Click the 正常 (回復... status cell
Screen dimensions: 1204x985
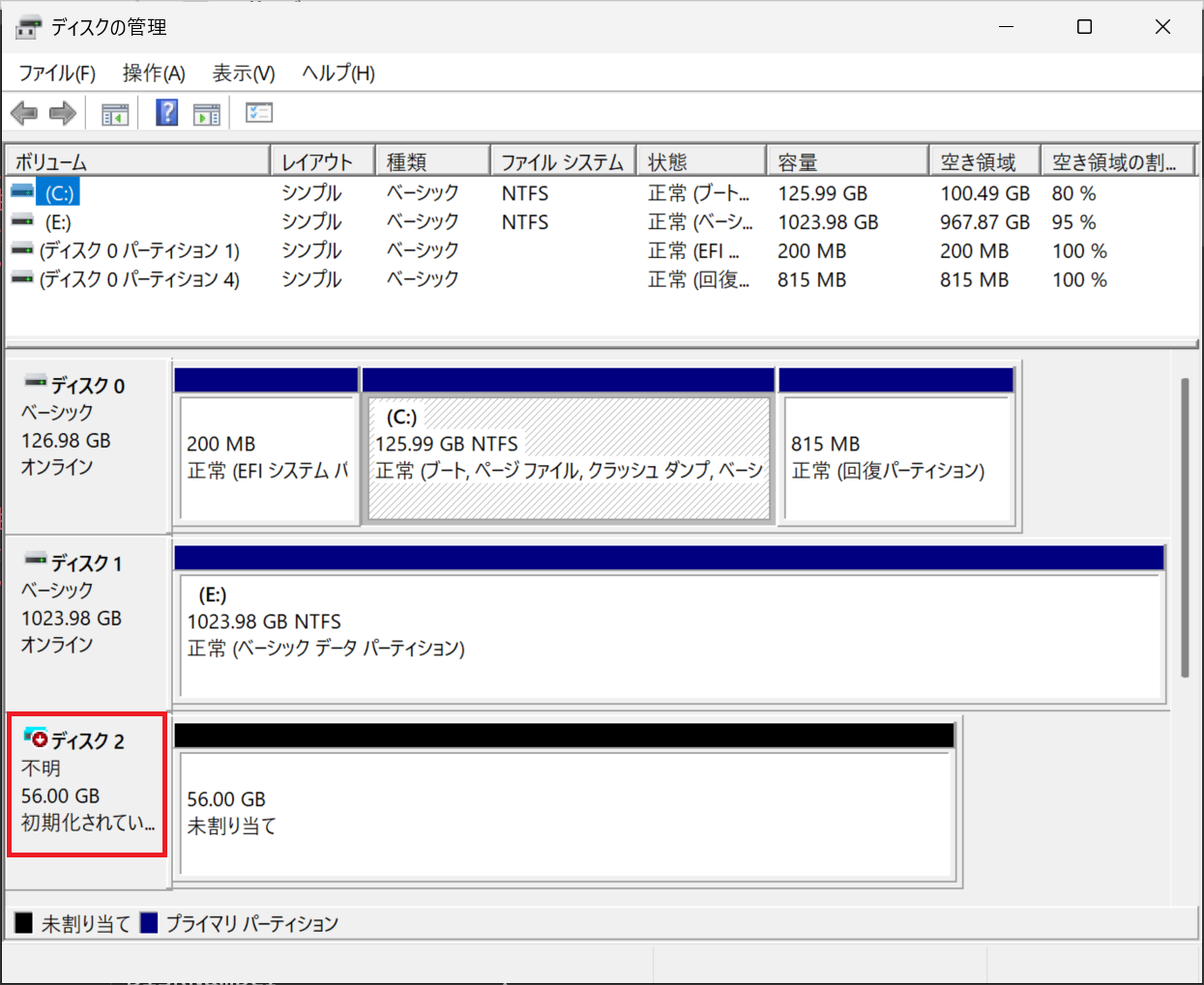click(698, 280)
